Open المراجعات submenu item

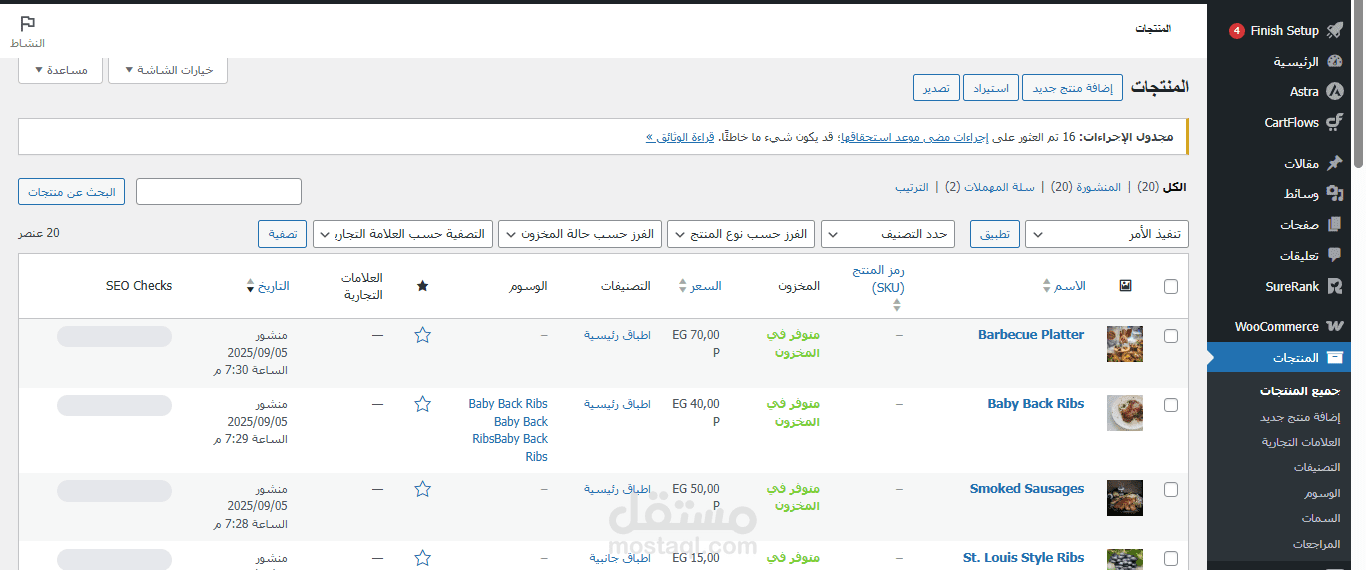coord(1316,545)
